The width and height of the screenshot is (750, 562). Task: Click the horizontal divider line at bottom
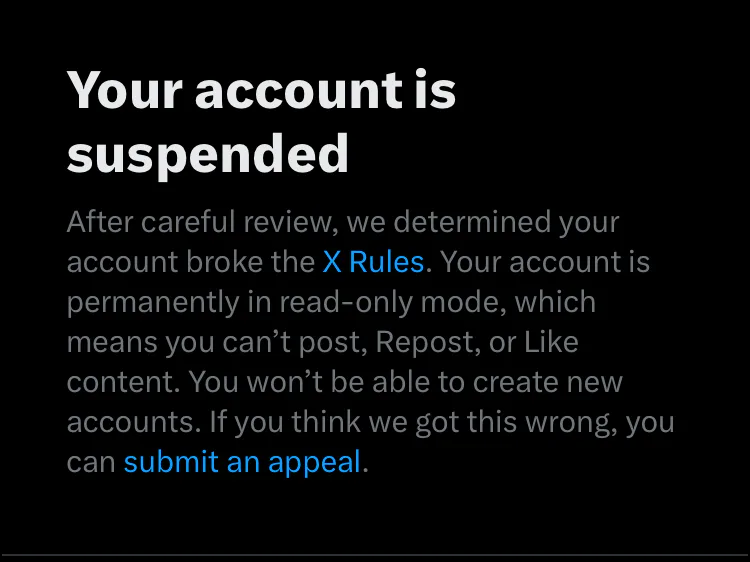coord(375,555)
